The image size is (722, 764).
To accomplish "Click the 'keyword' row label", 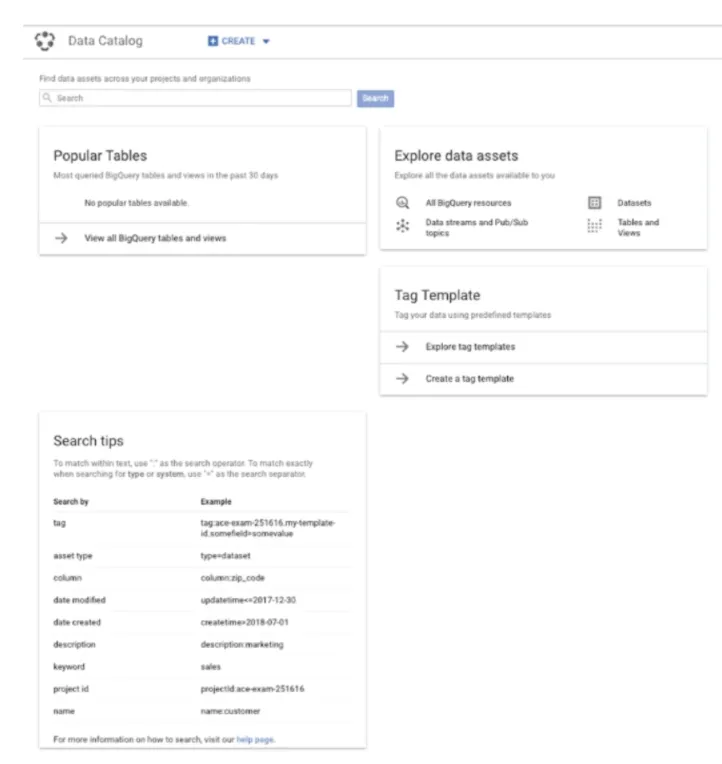I will click(x=69, y=667).
